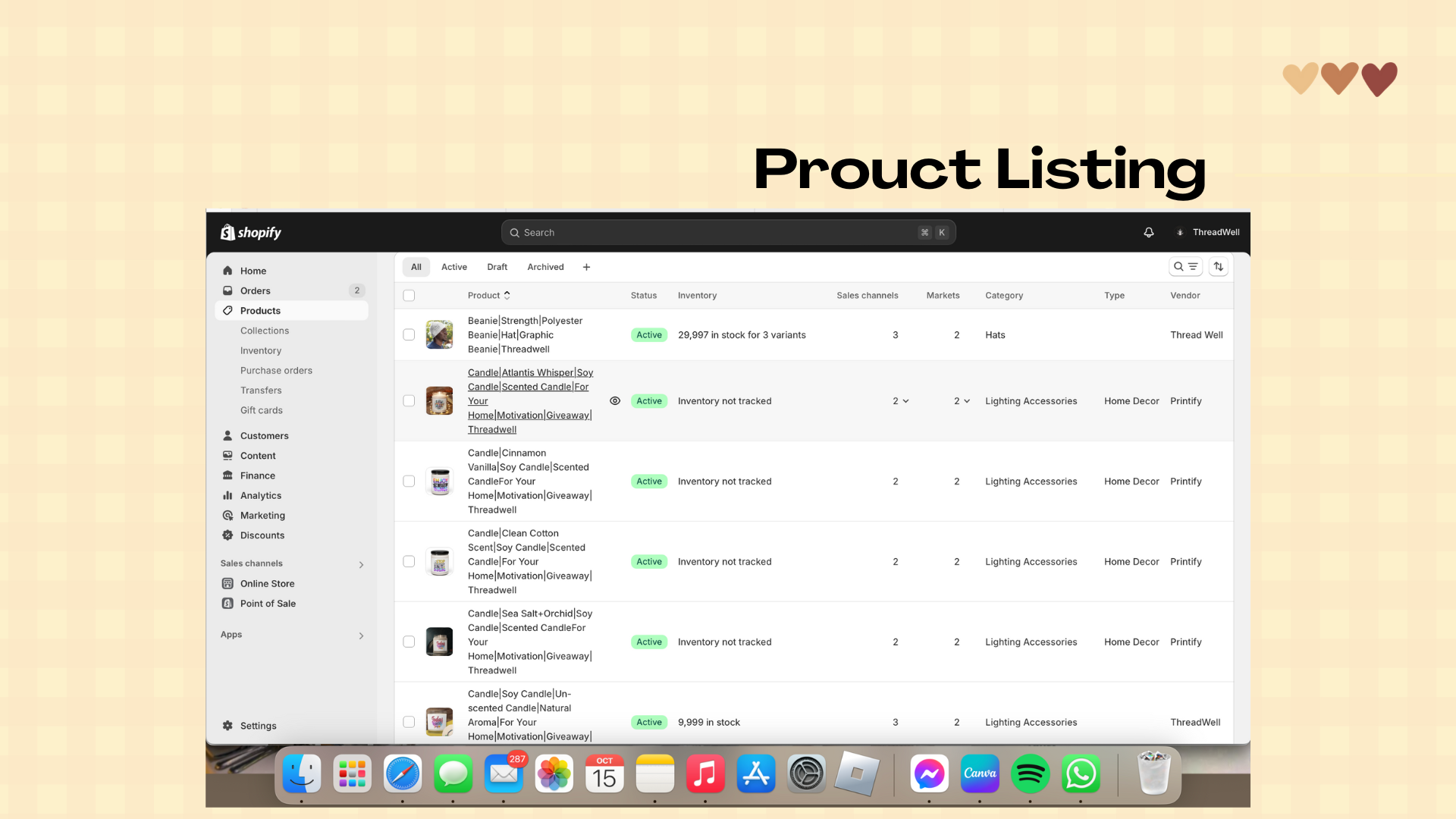1456x819 pixels.
Task: Click the sort arrows icon button
Action: pyautogui.click(x=1219, y=267)
